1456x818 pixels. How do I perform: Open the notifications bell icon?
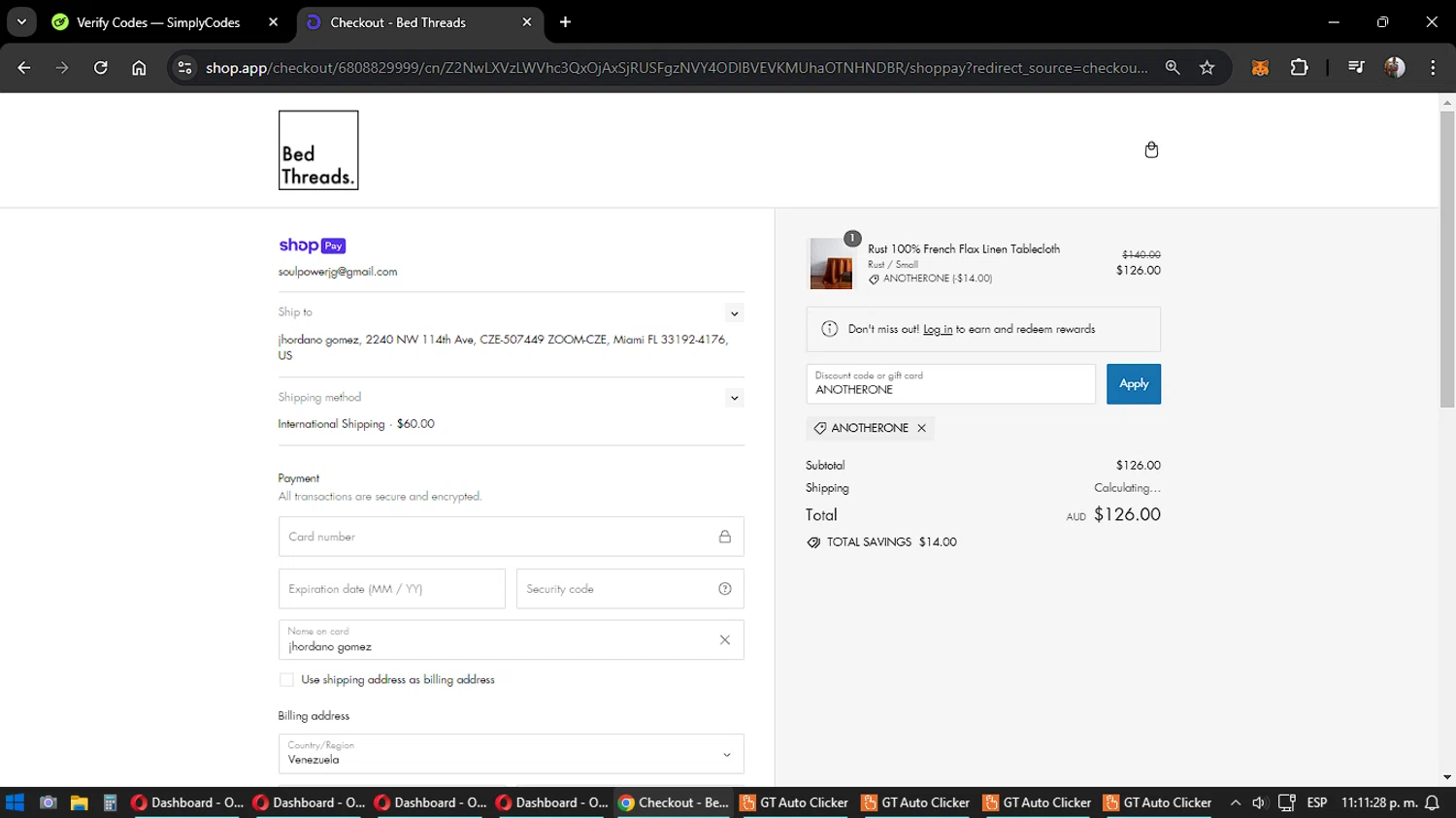click(1432, 802)
